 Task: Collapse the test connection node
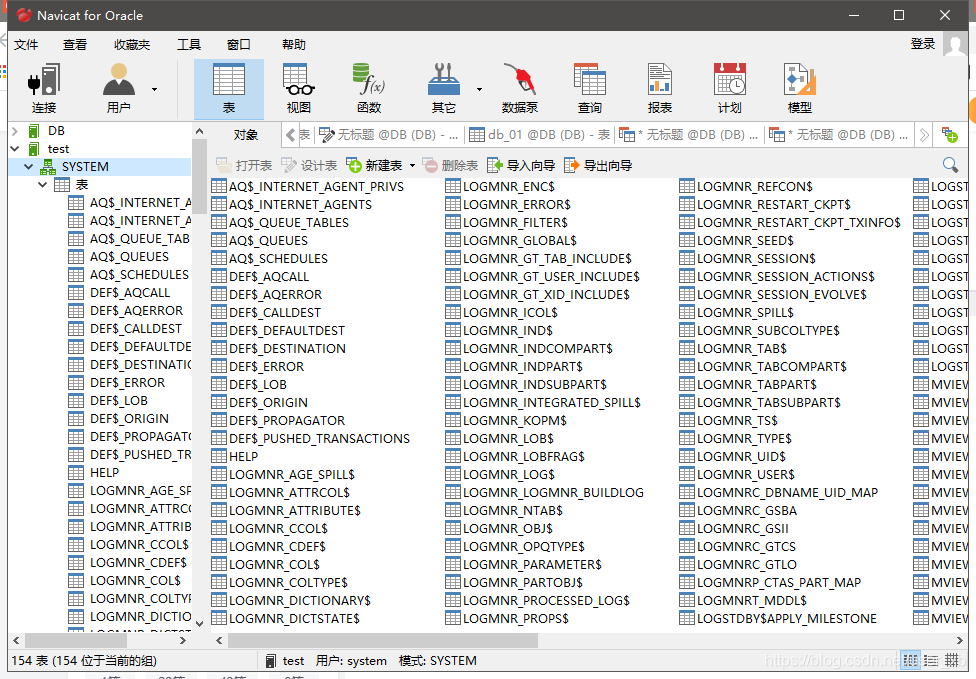click(x=15, y=149)
